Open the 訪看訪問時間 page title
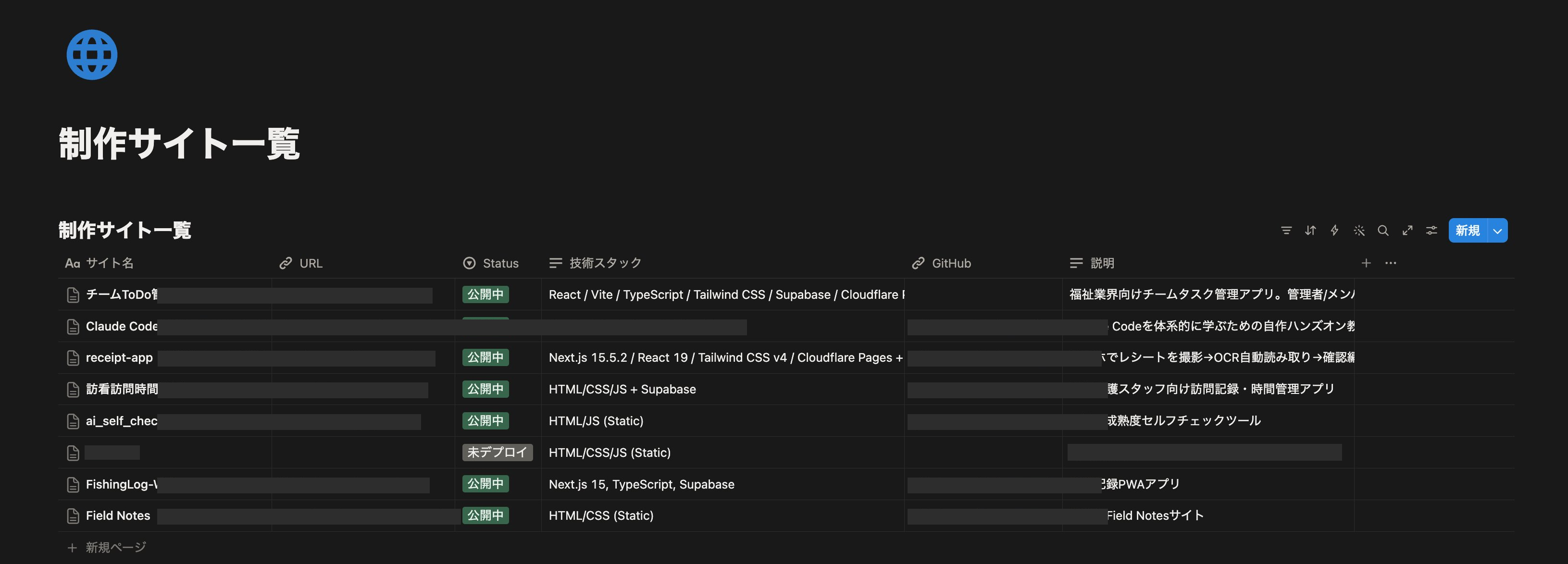Image resolution: width=1568 pixels, height=564 pixels. pos(122,390)
